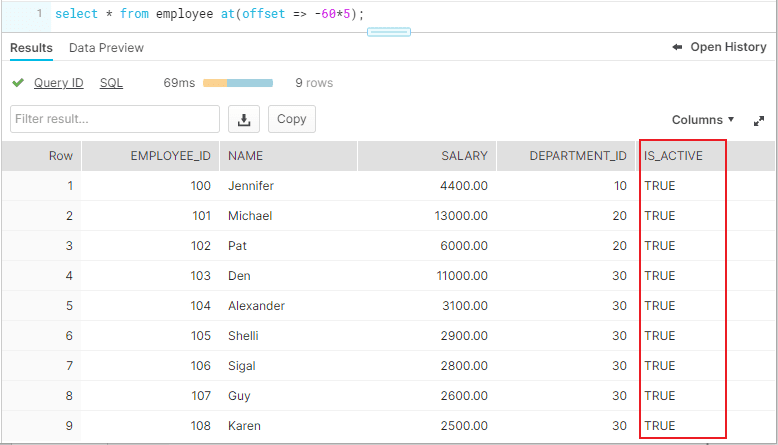The image size is (778, 445).
Task: Click the 9 rows count label
Action: click(x=314, y=83)
